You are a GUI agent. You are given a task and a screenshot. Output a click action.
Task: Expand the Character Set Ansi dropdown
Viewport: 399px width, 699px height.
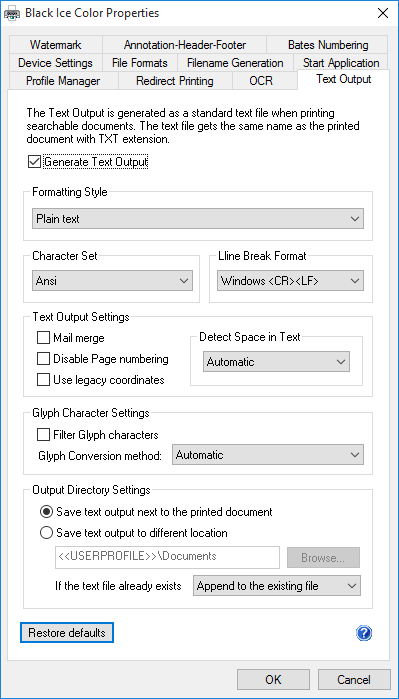click(x=112, y=281)
